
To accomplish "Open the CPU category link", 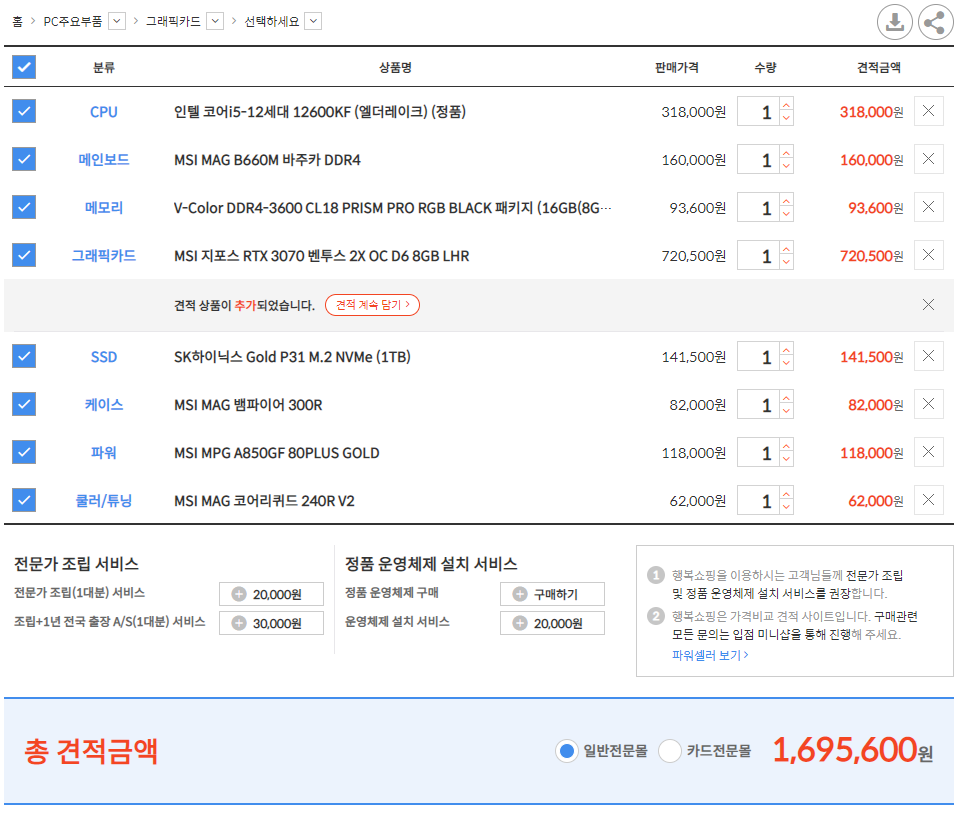I will coord(104,112).
